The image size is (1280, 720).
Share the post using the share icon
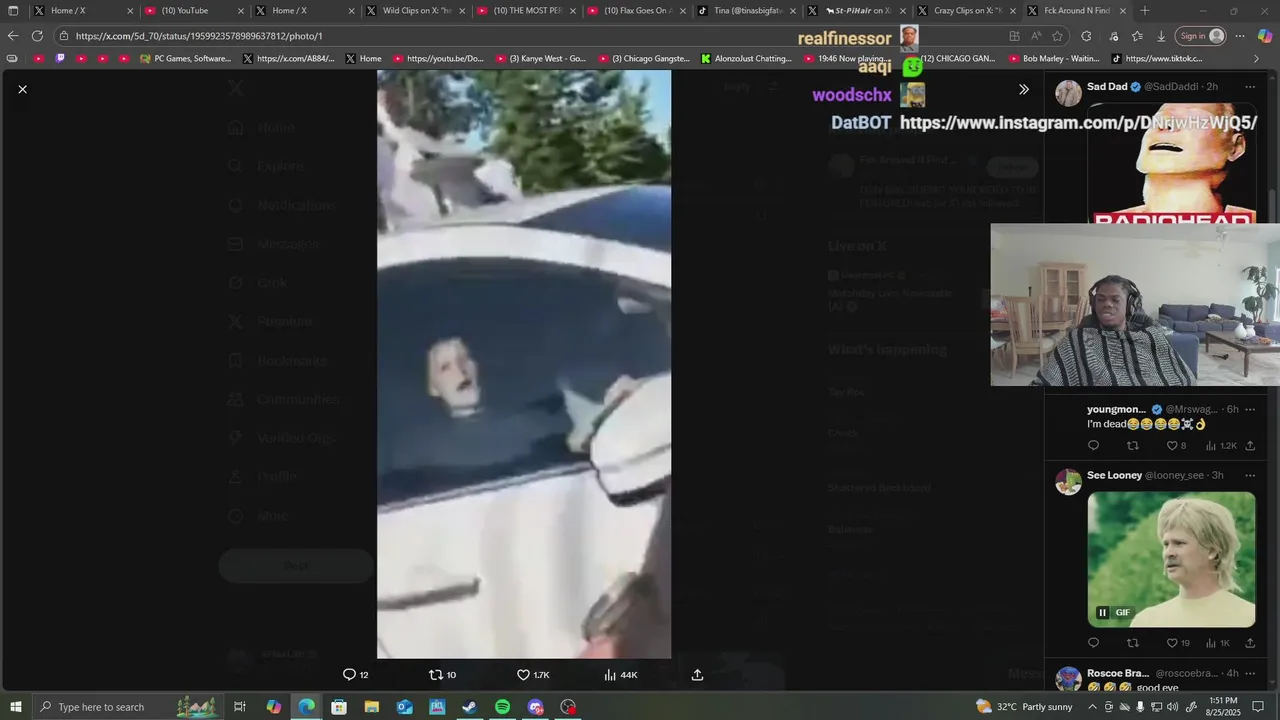click(697, 675)
